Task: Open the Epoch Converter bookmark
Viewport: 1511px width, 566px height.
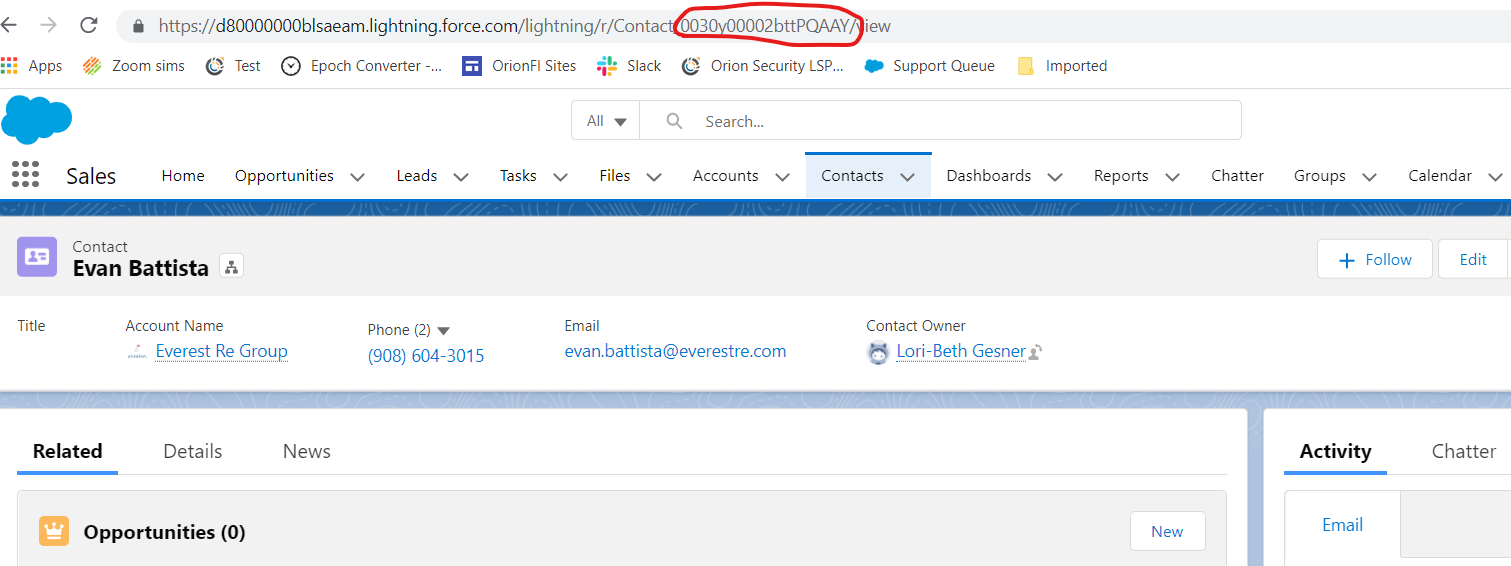Action: [362, 66]
